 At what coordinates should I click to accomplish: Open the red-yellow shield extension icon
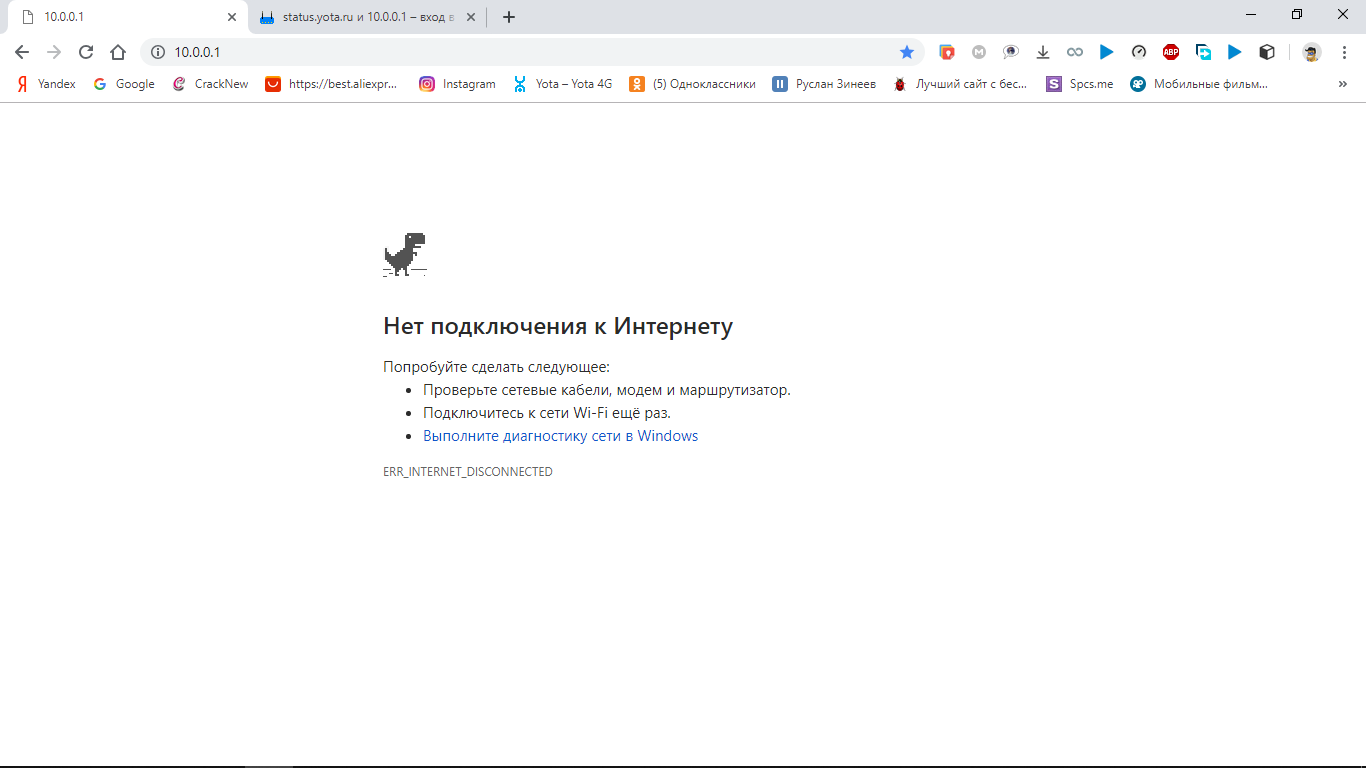point(947,52)
